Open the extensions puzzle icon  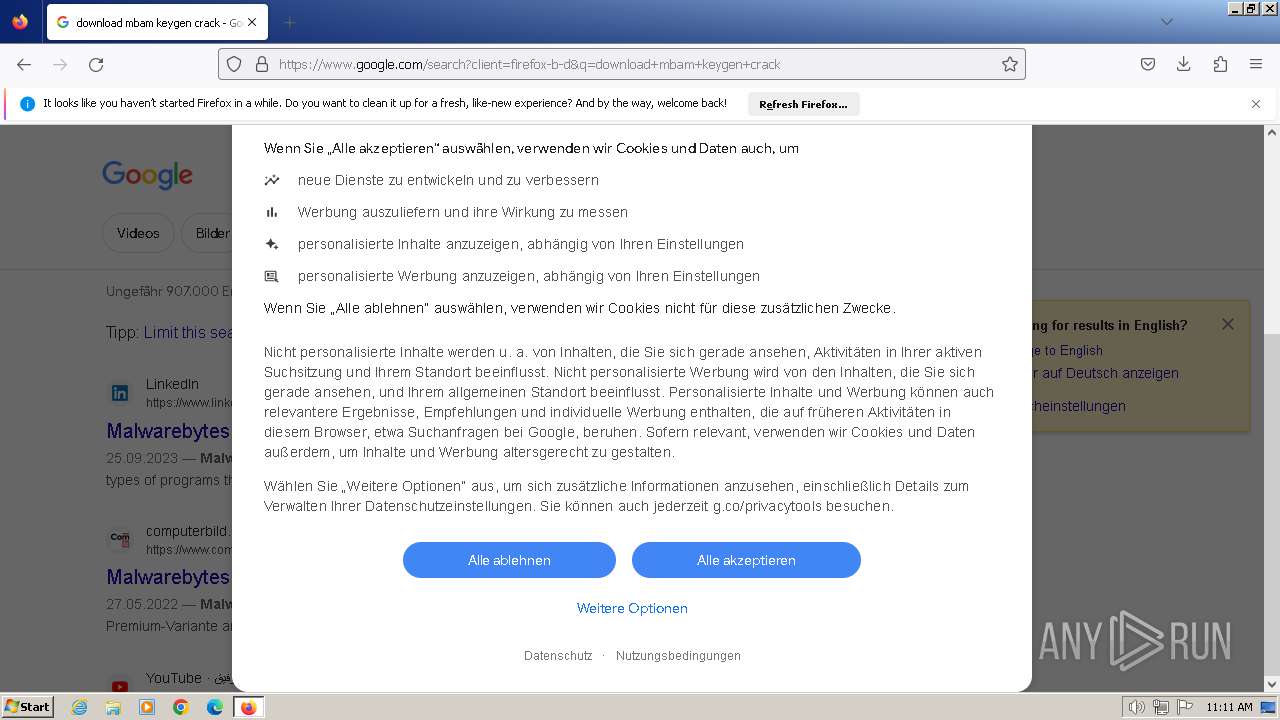tap(1220, 64)
